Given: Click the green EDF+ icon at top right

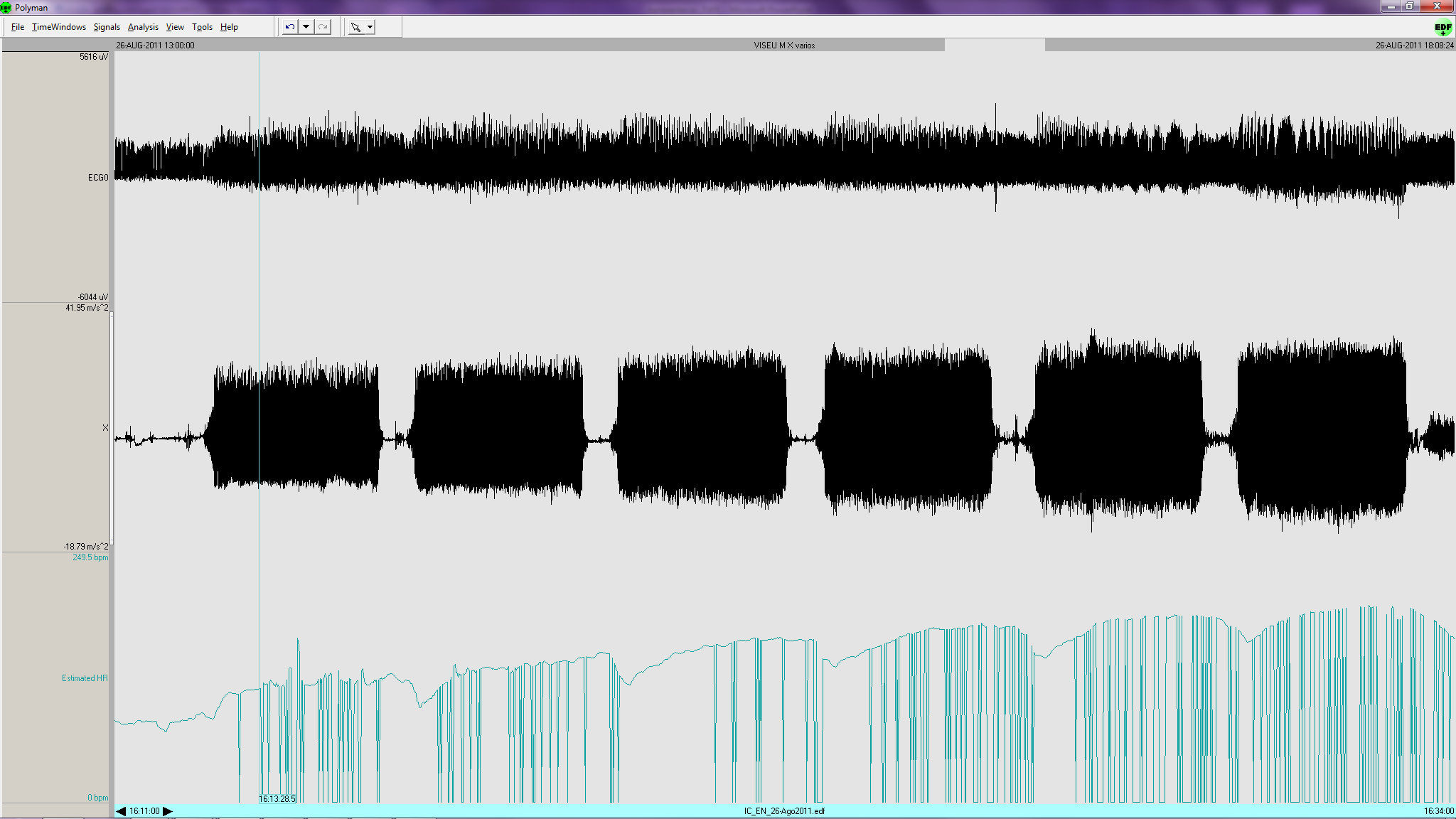Looking at the screenshot, I should click(1443, 28).
